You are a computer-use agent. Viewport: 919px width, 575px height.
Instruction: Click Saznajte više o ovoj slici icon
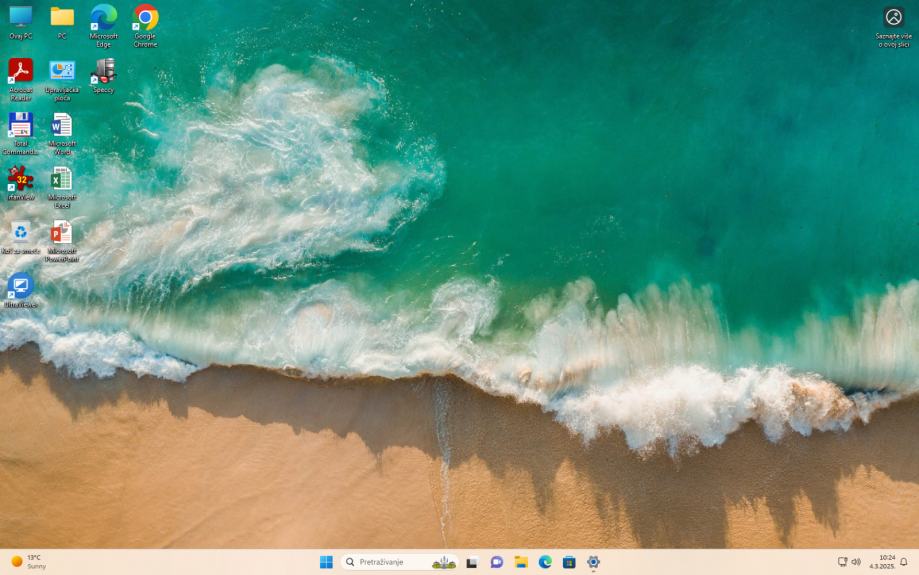893,27
